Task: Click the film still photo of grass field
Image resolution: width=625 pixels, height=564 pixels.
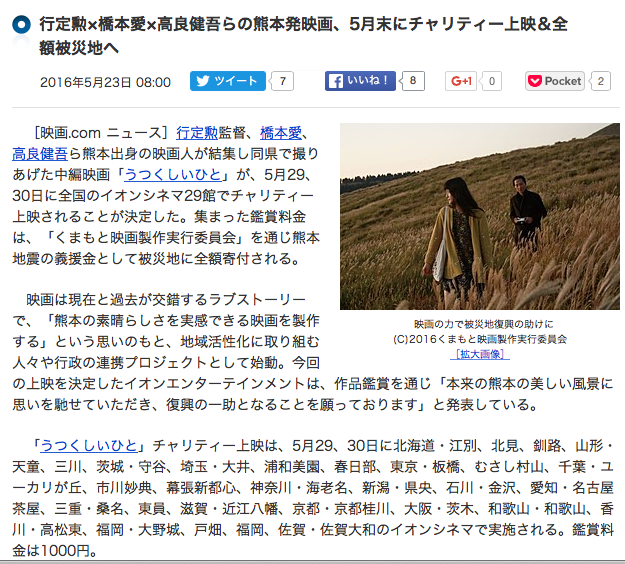Action: [480, 216]
